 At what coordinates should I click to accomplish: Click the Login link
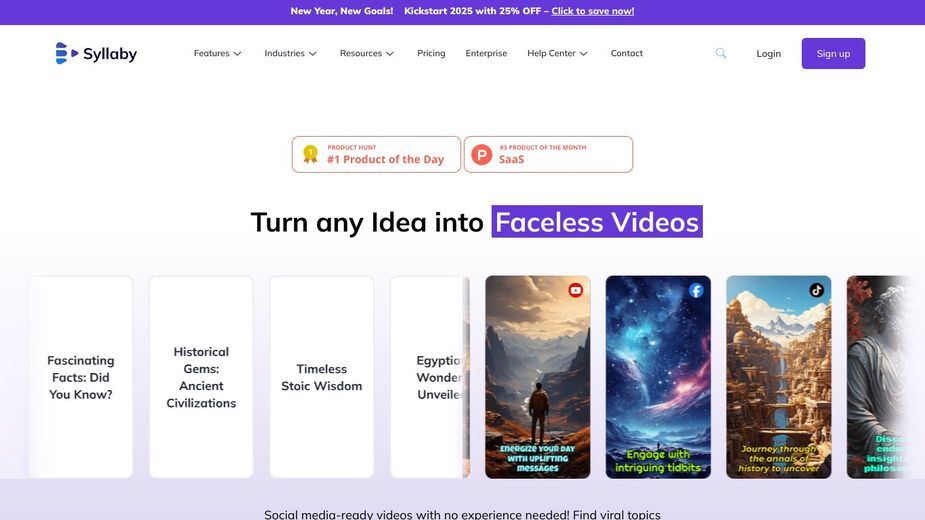769,54
